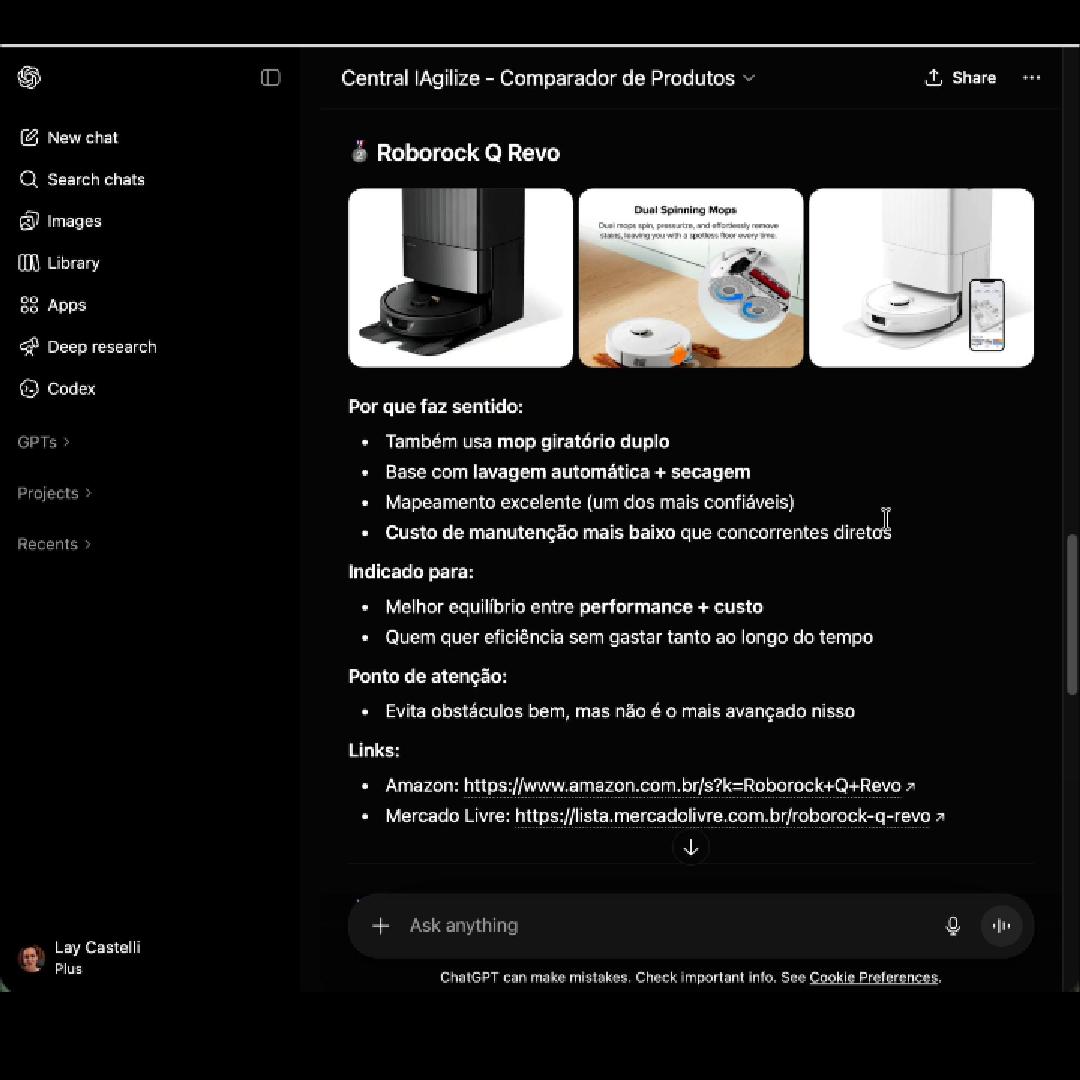Viewport: 1080px width, 1080px height.
Task: Click the Share button
Action: pyautogui.click(x=960, y=78)
